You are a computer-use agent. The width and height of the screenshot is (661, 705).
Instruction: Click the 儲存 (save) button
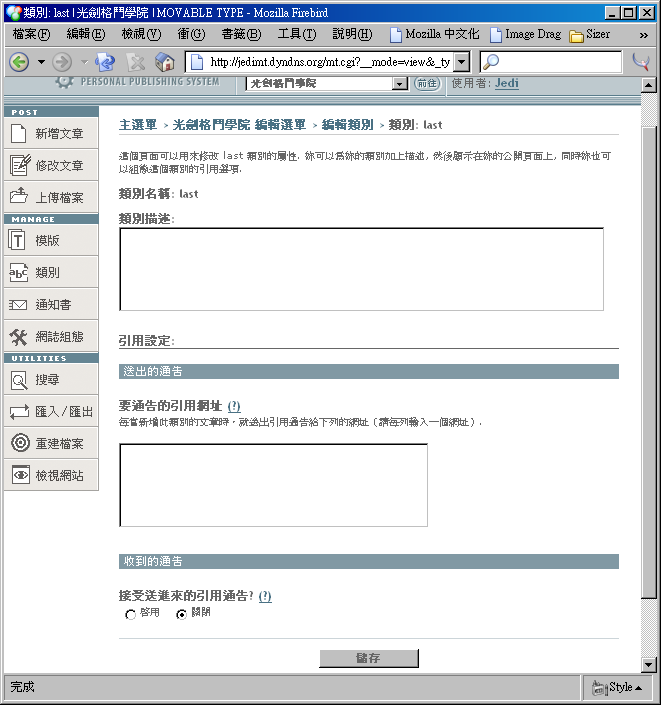(369, 658)
